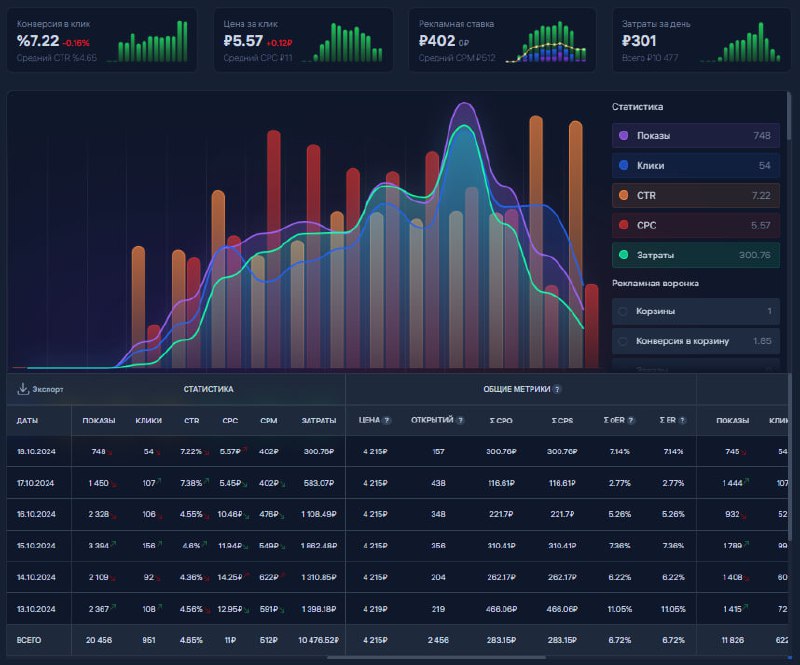Toggle the CPC series in the chart
Image resolution: width=800 pixels, height=665 pixels.
696,225
